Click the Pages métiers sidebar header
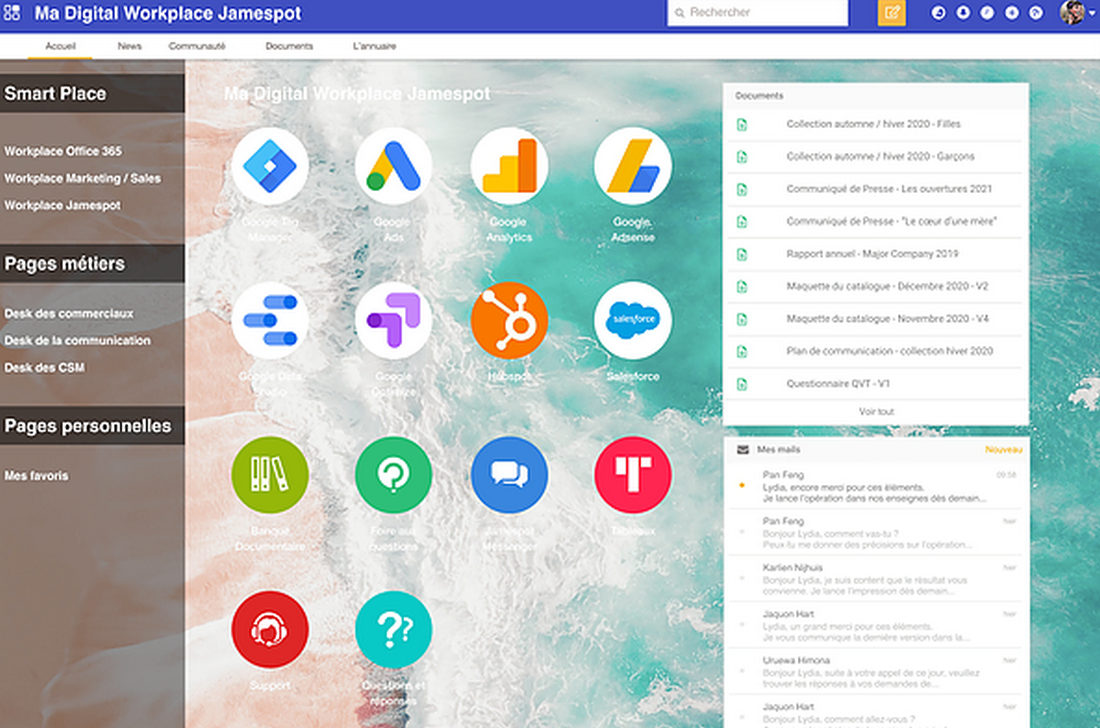1100x728 pixels. [x=92, y=264]
